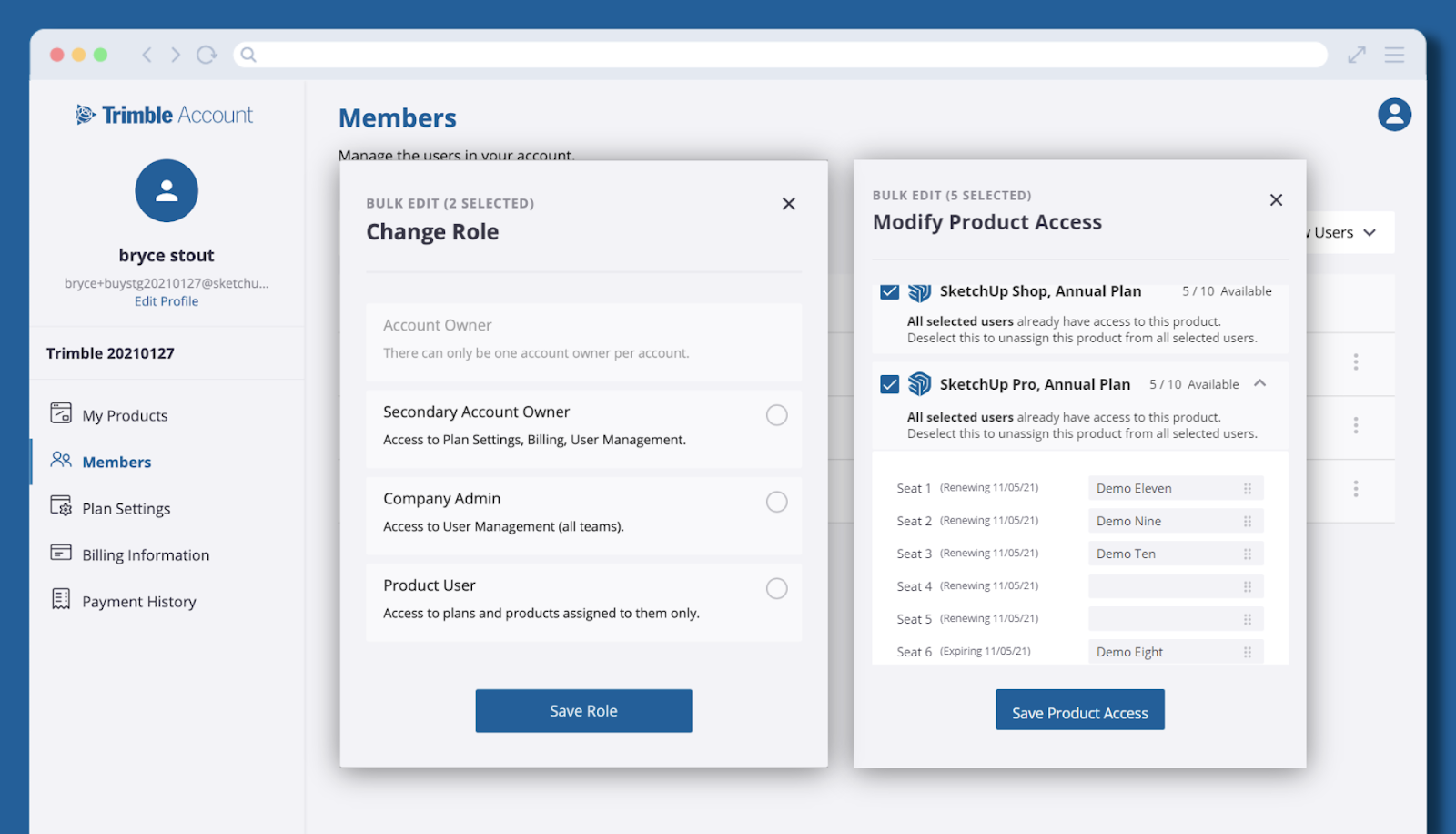Click the "Trimble 20210127" account name
Screen dimensions: 1456x834
[110, 353]
